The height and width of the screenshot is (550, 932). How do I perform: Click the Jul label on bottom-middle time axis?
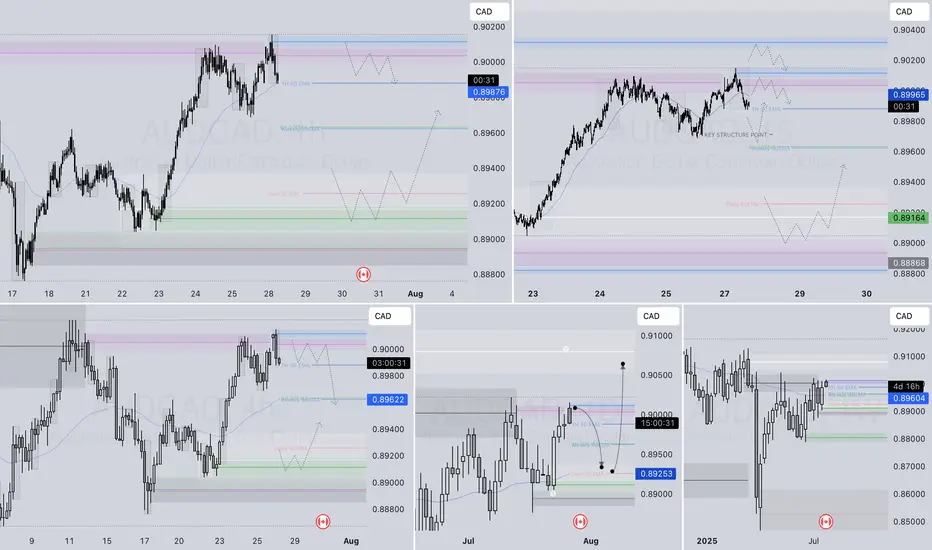coord(468,541)
